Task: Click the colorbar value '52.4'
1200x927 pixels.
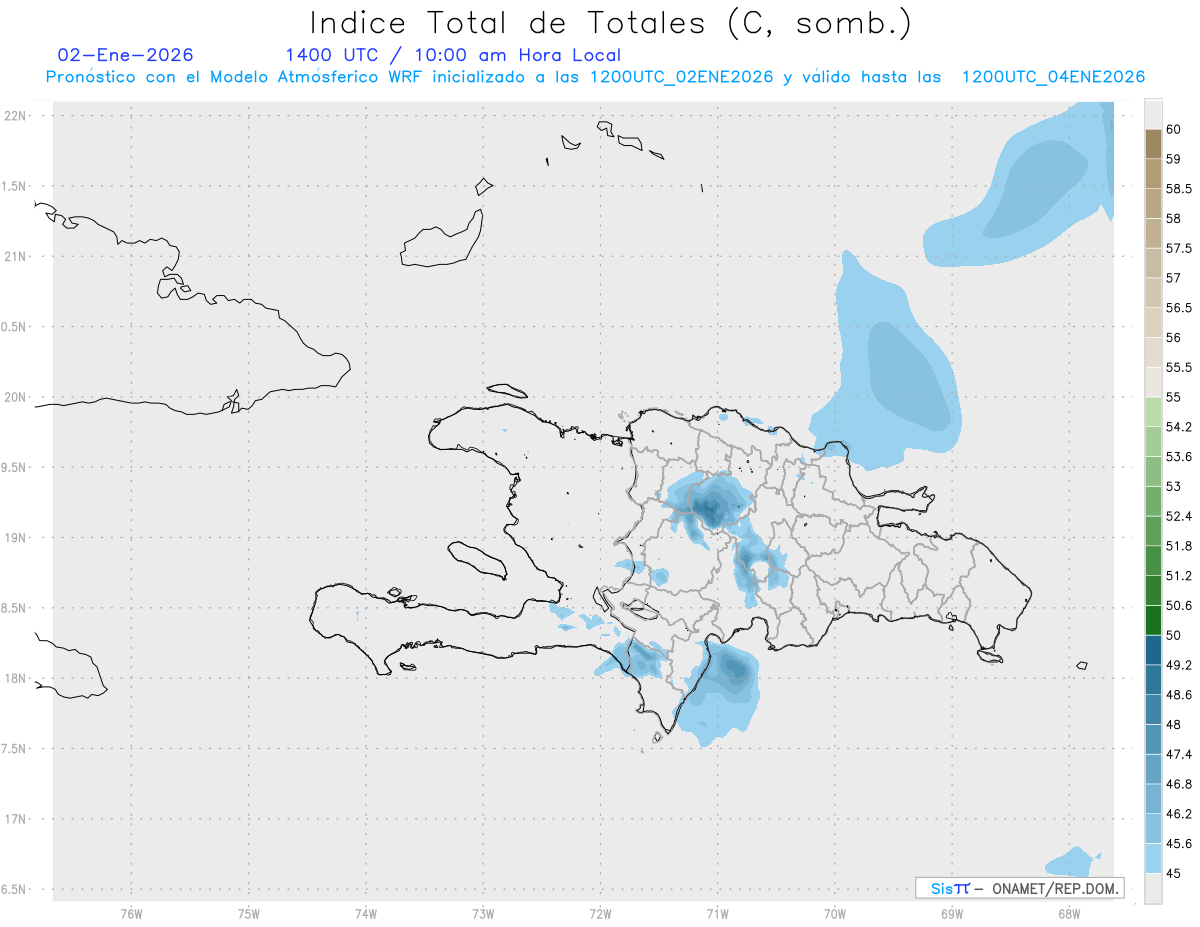Action: click(1178, 516)
